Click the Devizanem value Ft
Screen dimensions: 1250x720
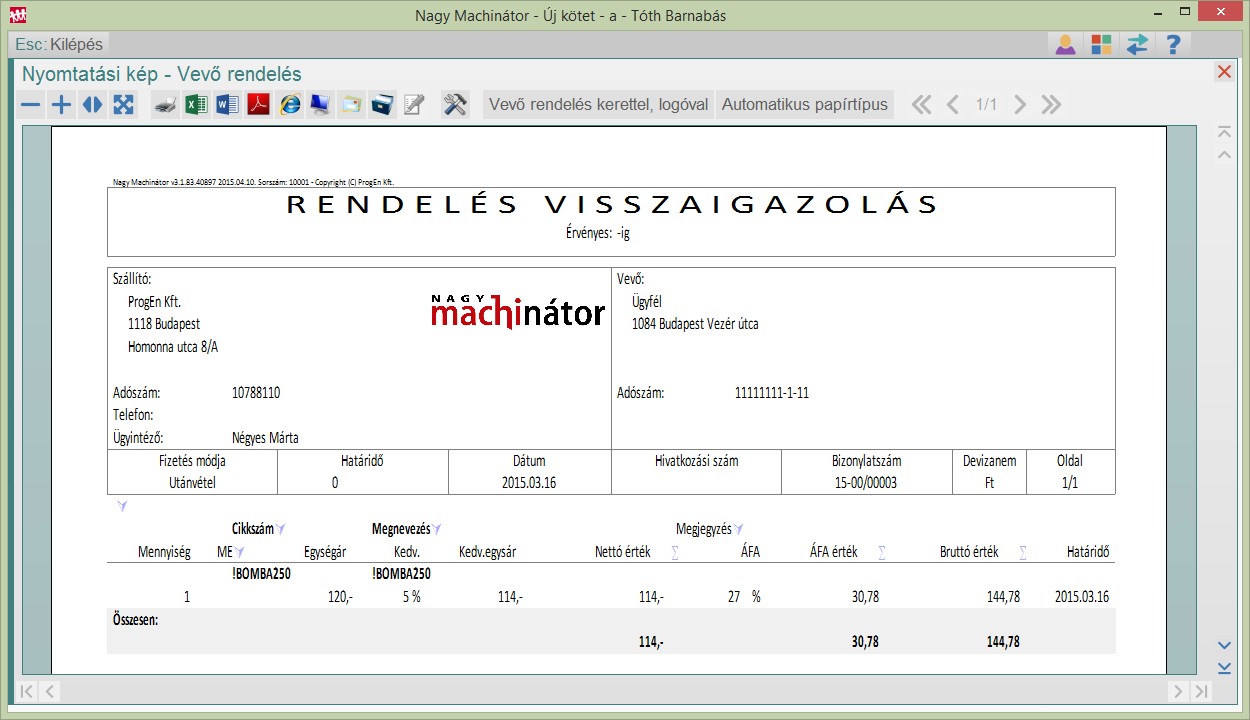coord(990,483)
